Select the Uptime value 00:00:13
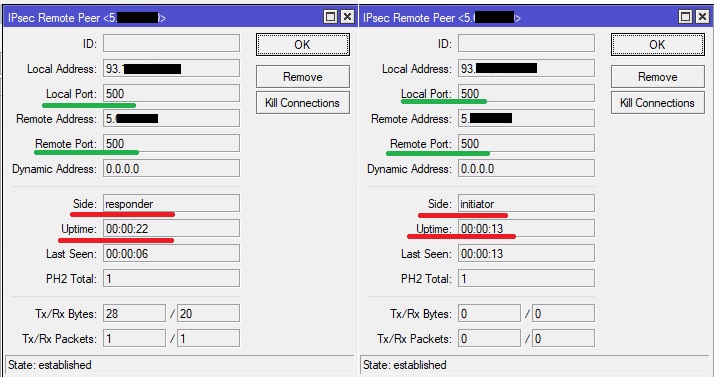715x377 pixels. tap(526, 228)
